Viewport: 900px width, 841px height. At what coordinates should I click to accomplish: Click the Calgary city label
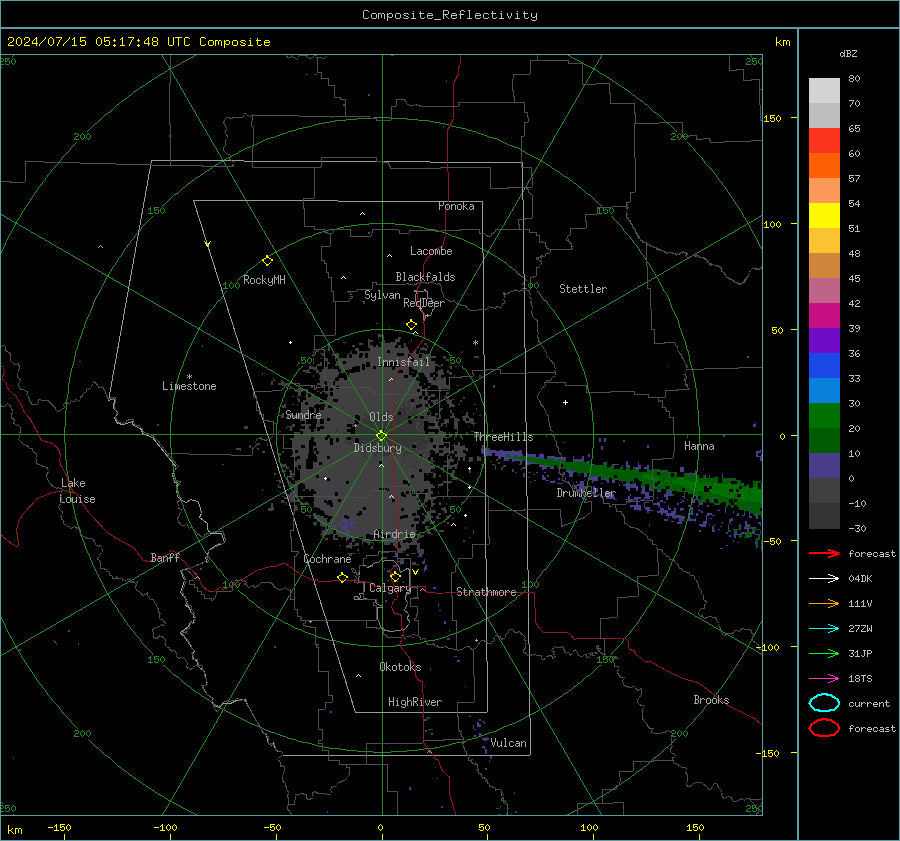tap(390, 588)
